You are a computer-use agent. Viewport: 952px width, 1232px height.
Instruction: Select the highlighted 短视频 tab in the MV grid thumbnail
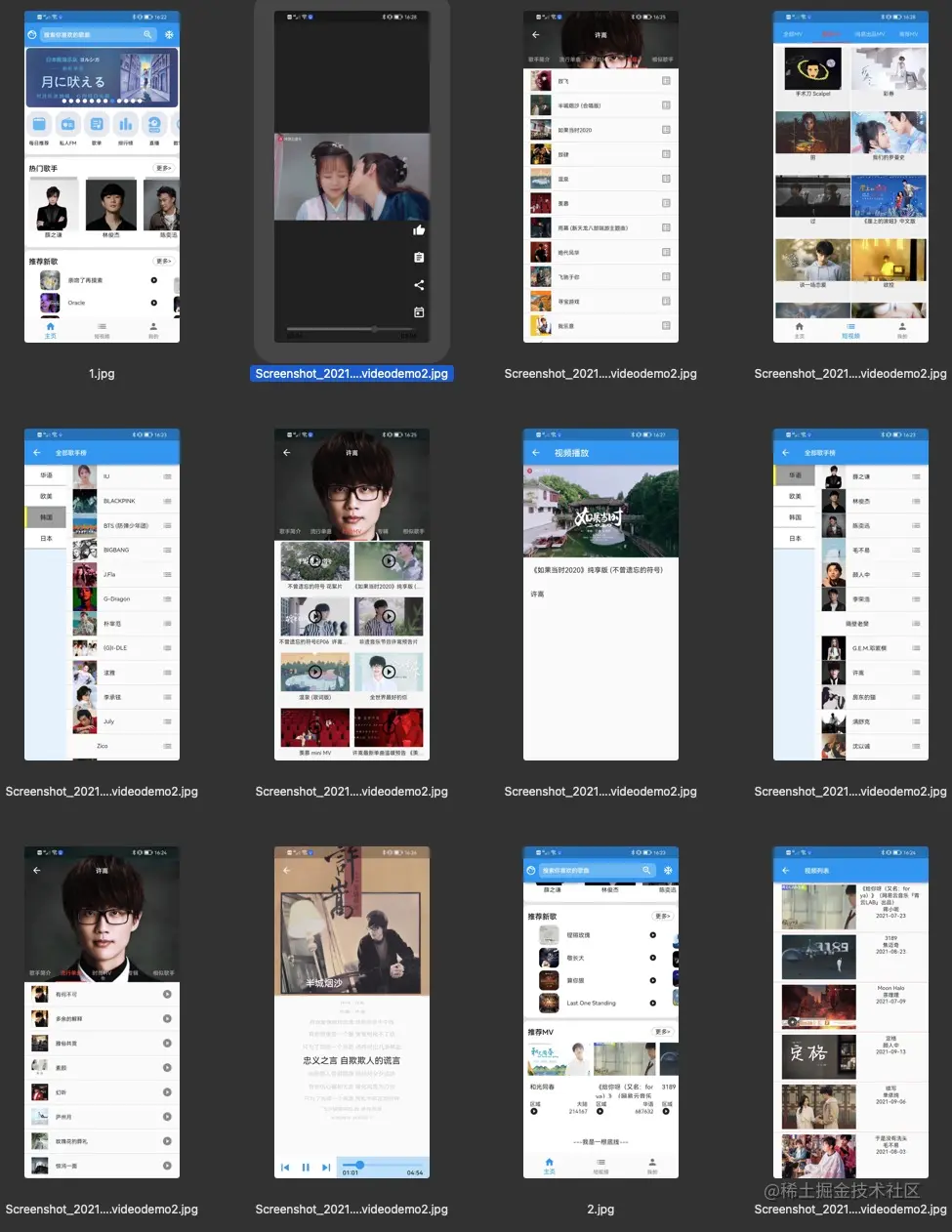point(850,331)
